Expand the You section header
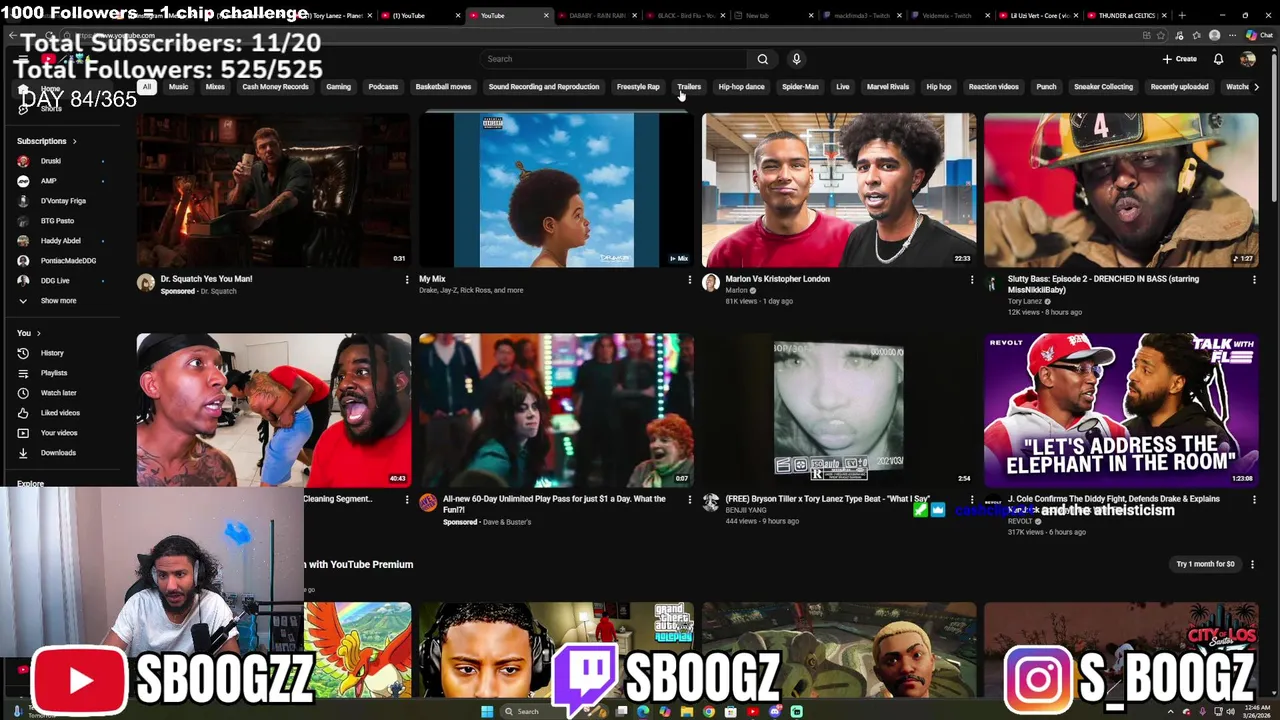The height and width of the screenshot is (720, 1280). [29, 333]
